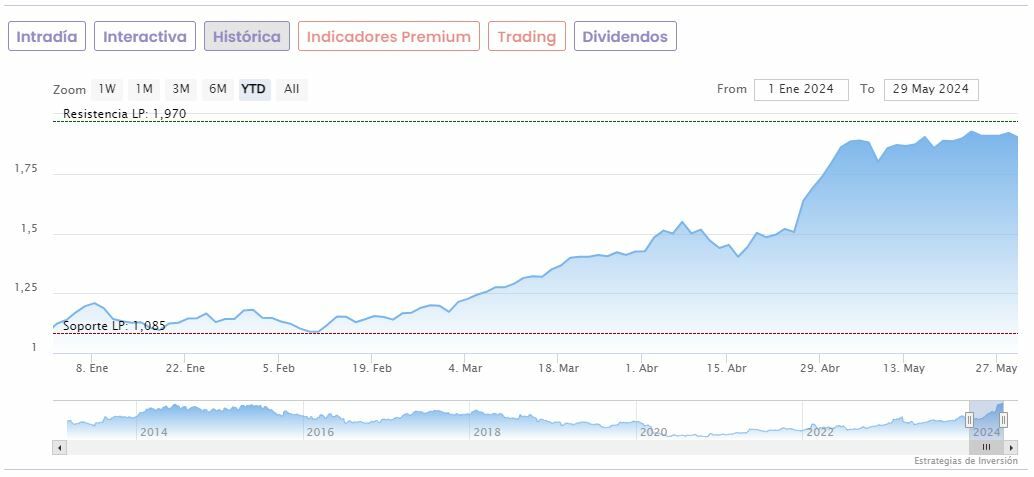Switch to the Intradía tab

coord(47,37)
